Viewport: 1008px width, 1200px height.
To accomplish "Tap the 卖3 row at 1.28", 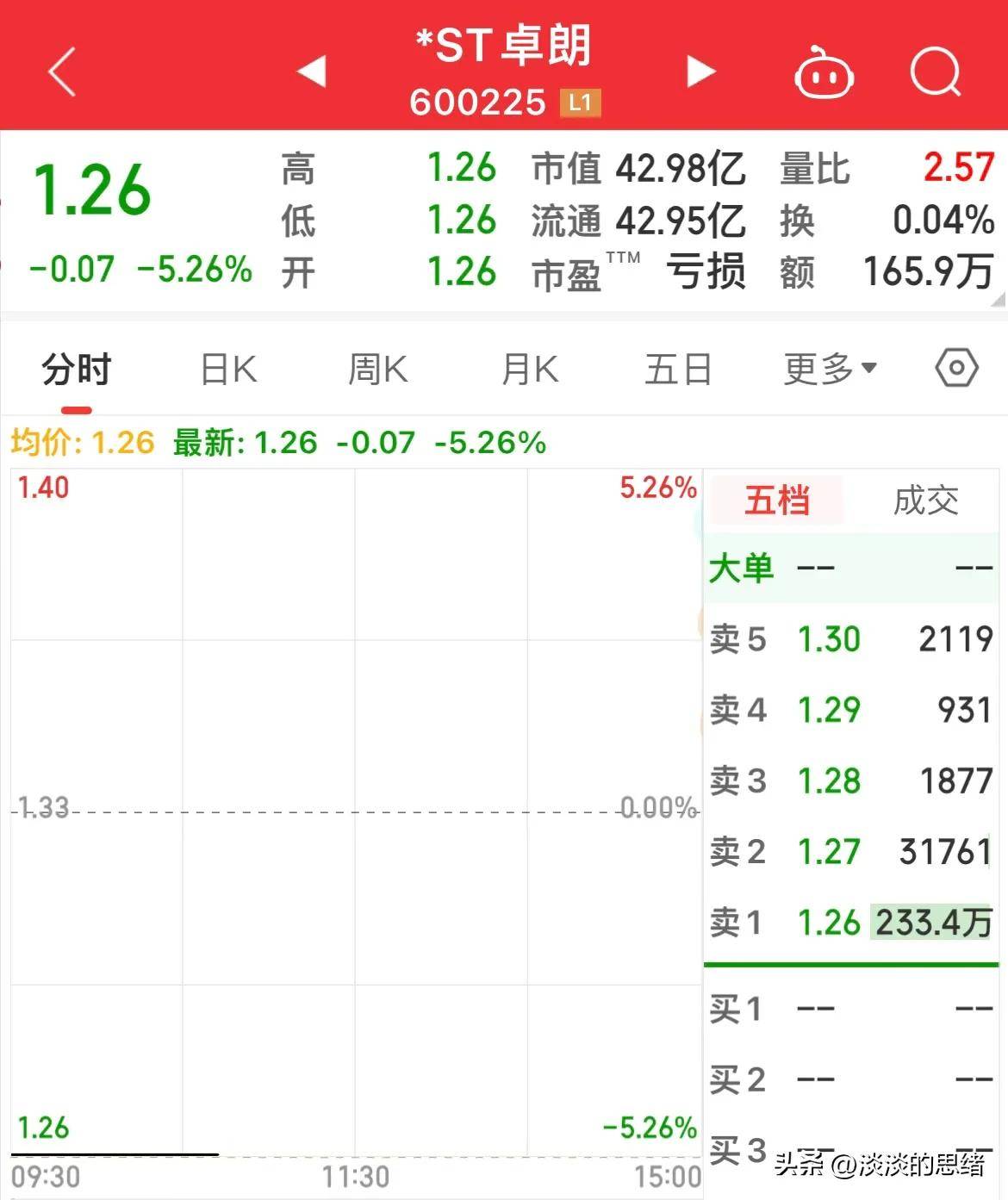I will click(851, 780).
